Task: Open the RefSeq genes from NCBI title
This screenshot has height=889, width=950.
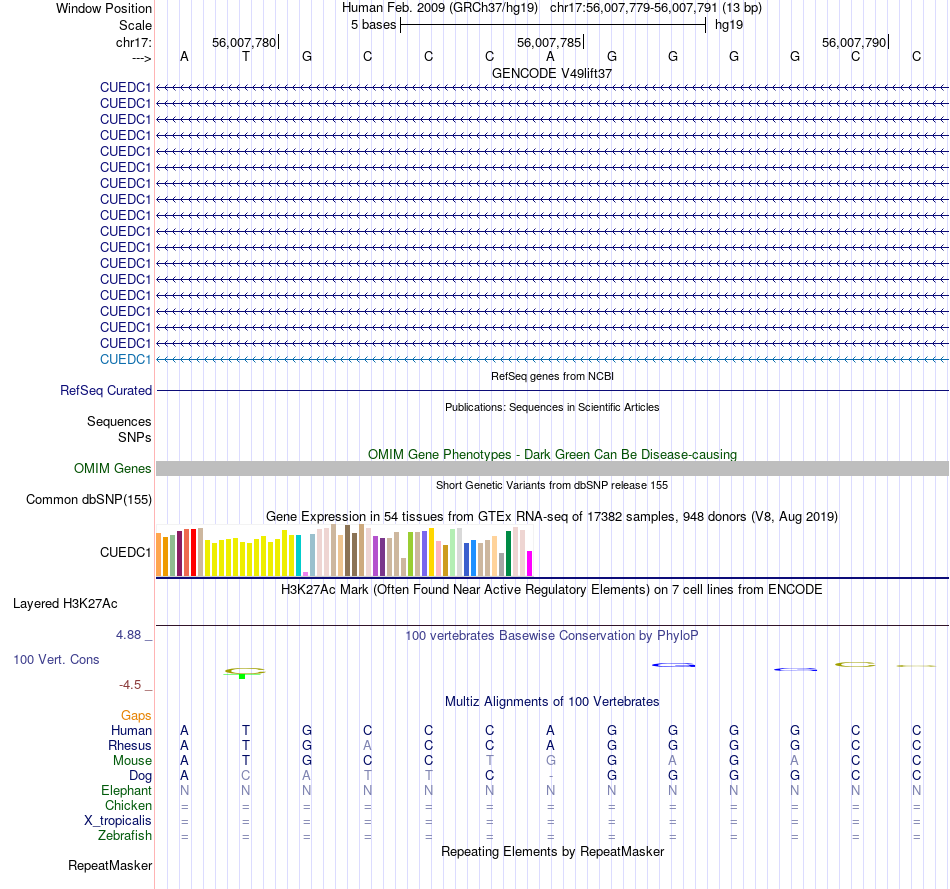Action: pos(552,376)
